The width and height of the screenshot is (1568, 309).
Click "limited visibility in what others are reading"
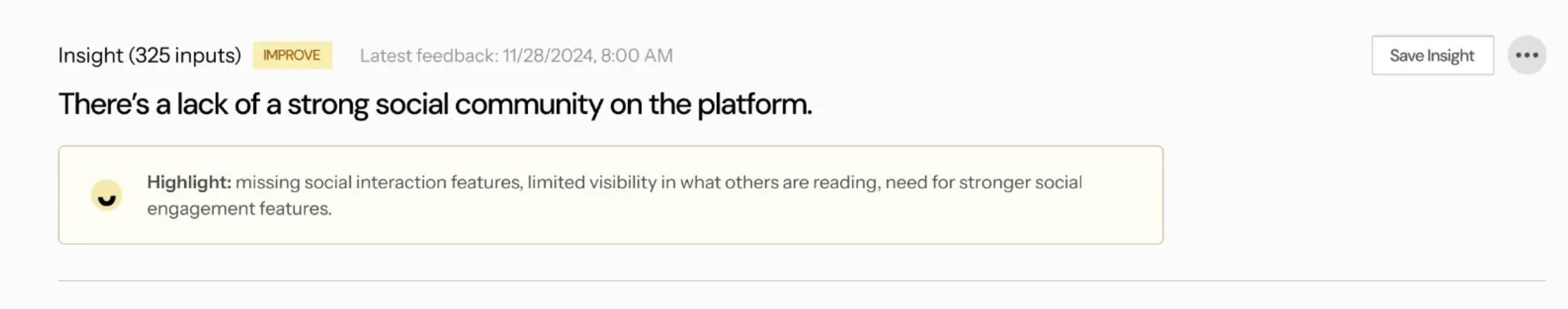pyautogui.click(x=703, y=182)
